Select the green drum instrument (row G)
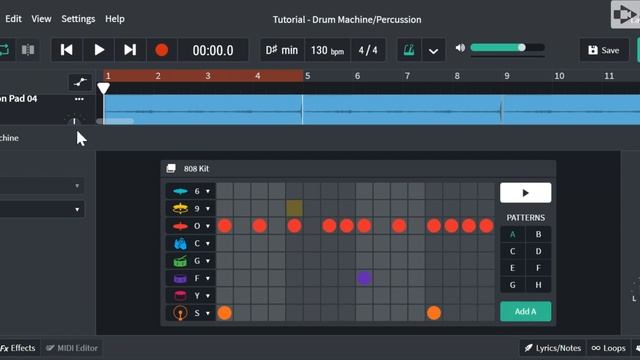 pyautogui.click(x=180, y=261)
